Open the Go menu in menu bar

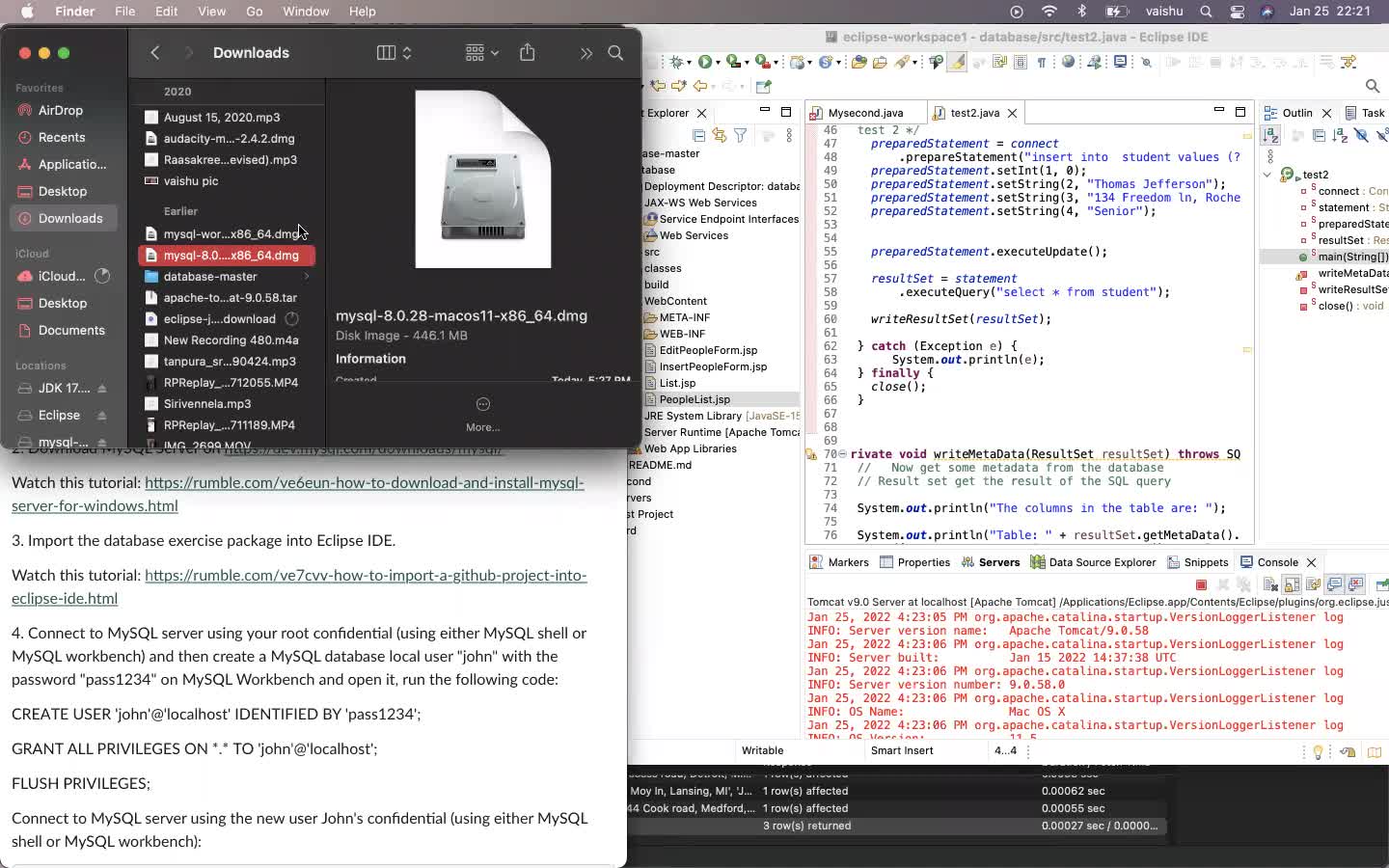pyautogui.click(x=255, y=12)
